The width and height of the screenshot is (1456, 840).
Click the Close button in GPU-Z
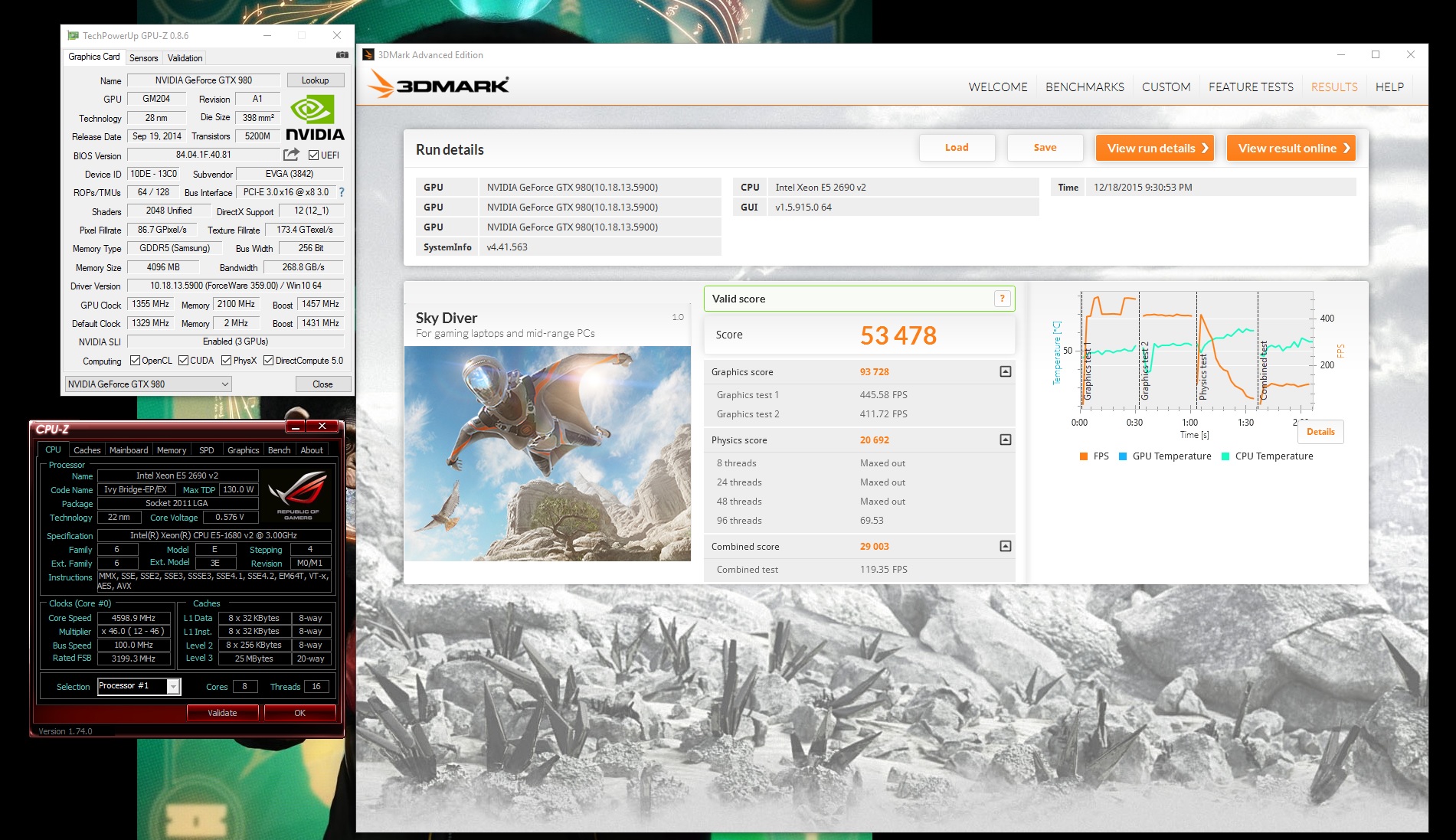pyautogui.click(x=322, y=384)
